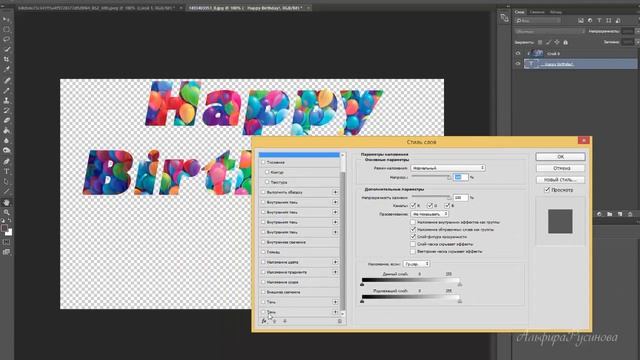Open the Blend If channel dropdown
This screenshot has height=360, width=640.
[416, 264]
